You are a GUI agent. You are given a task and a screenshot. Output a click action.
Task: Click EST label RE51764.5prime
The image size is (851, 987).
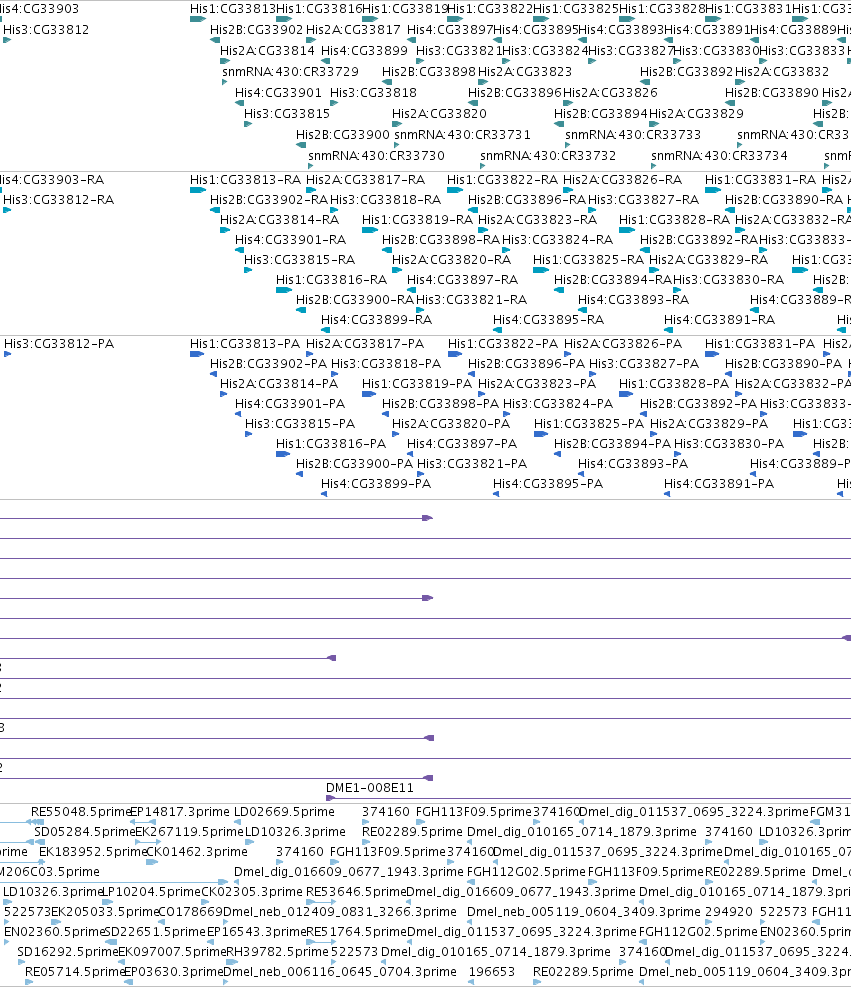(x=356, y=932)
